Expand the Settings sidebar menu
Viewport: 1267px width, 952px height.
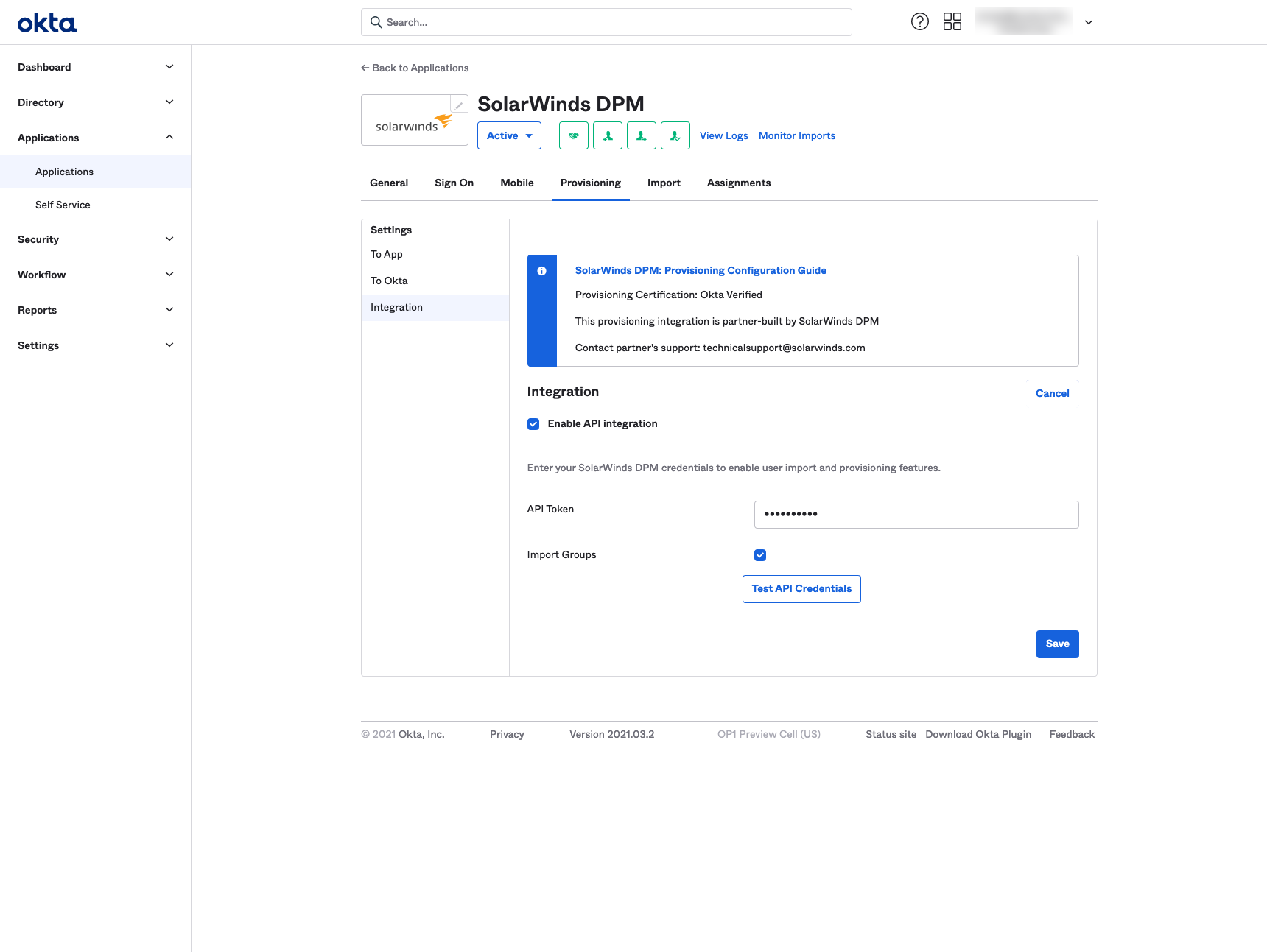coord(96,345)
